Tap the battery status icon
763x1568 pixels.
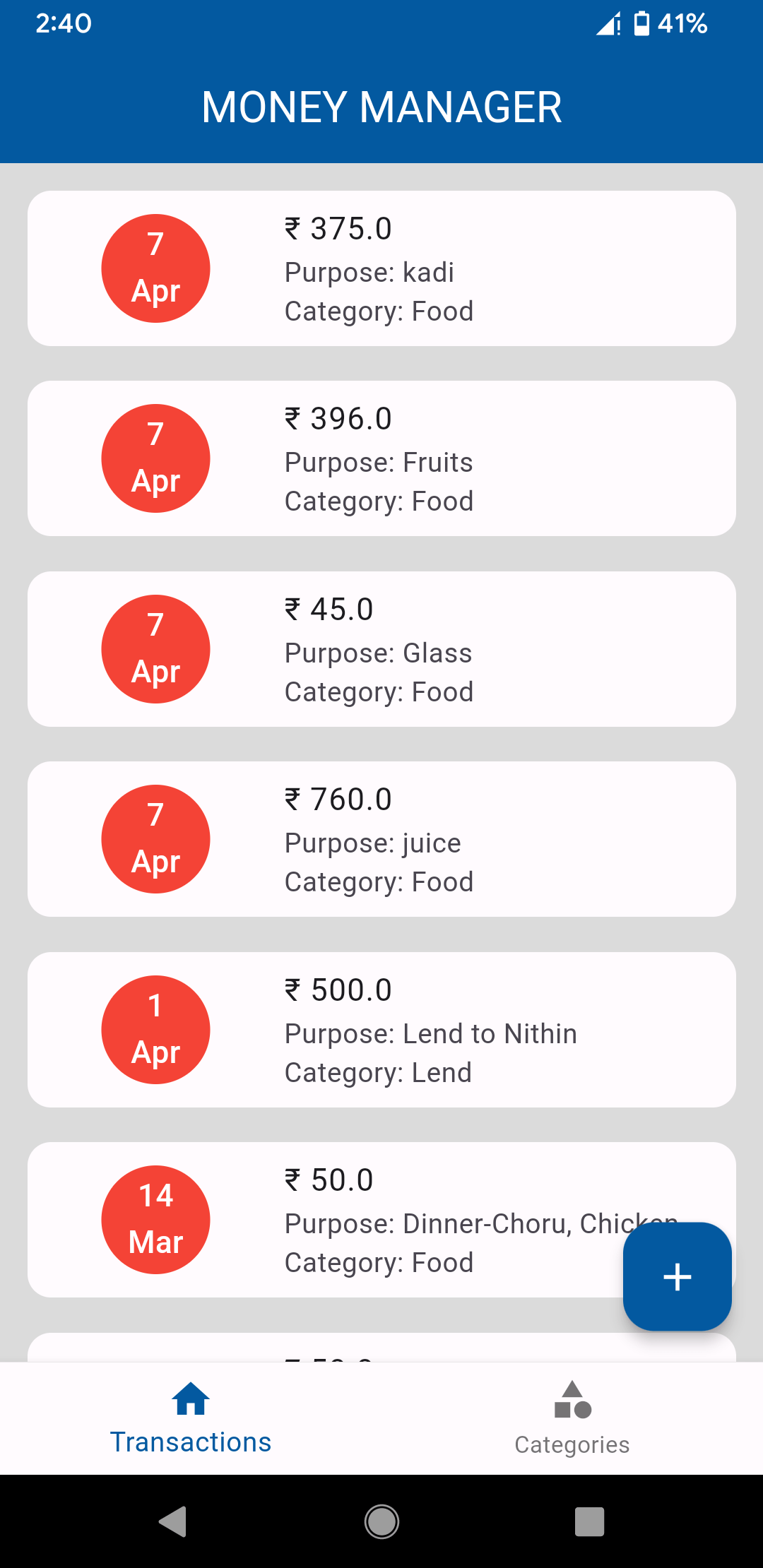tap(641, 23)
